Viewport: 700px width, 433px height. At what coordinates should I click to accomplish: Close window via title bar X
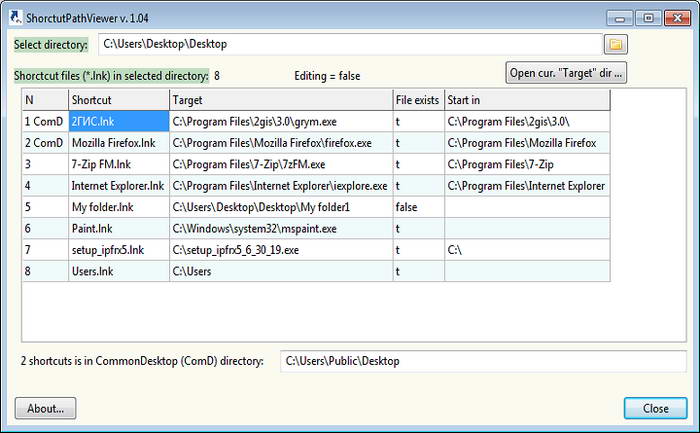click(677, 18)
